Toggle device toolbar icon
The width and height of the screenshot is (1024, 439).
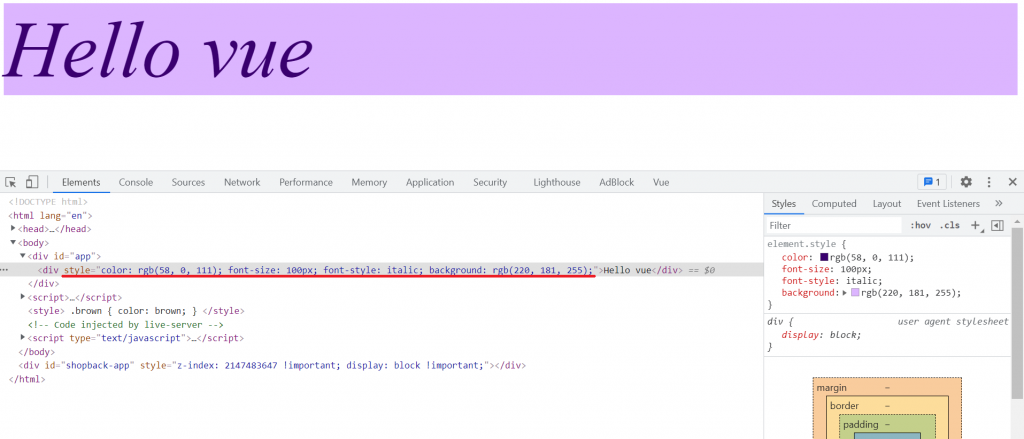32,182
